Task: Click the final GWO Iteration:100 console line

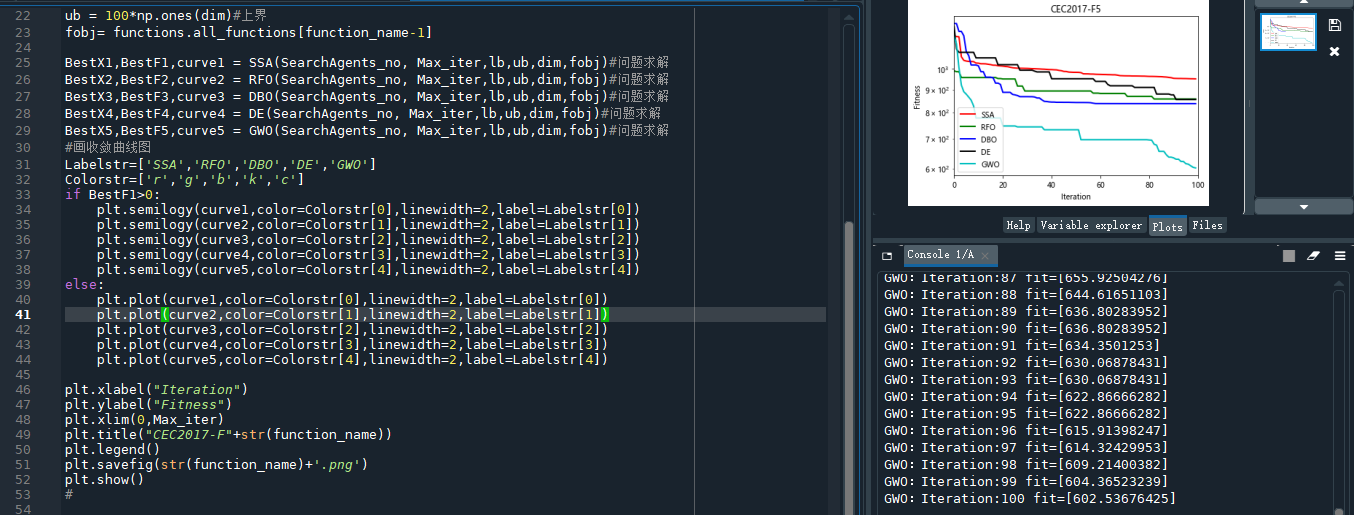Action: click(1030, 498)
